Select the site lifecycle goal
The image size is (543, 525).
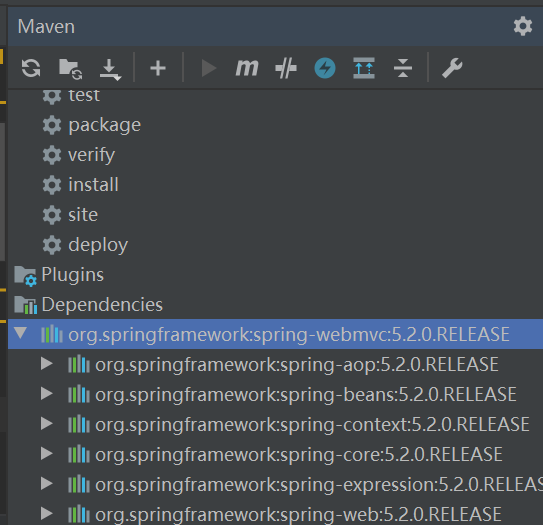(x=83, y=215)
